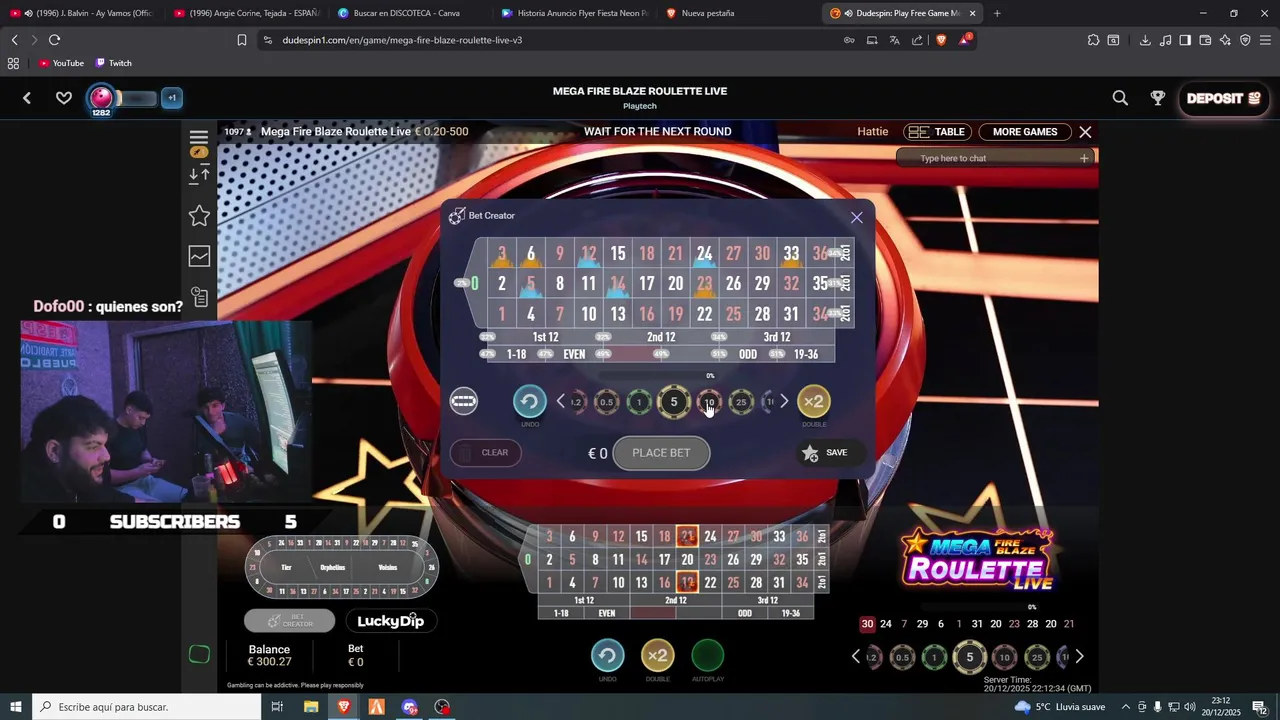Screen dimensions: 1280x720
Task: Bet on 1st 12 in Bet Creator
Action: pyautogui.click(x=545, y=337)
